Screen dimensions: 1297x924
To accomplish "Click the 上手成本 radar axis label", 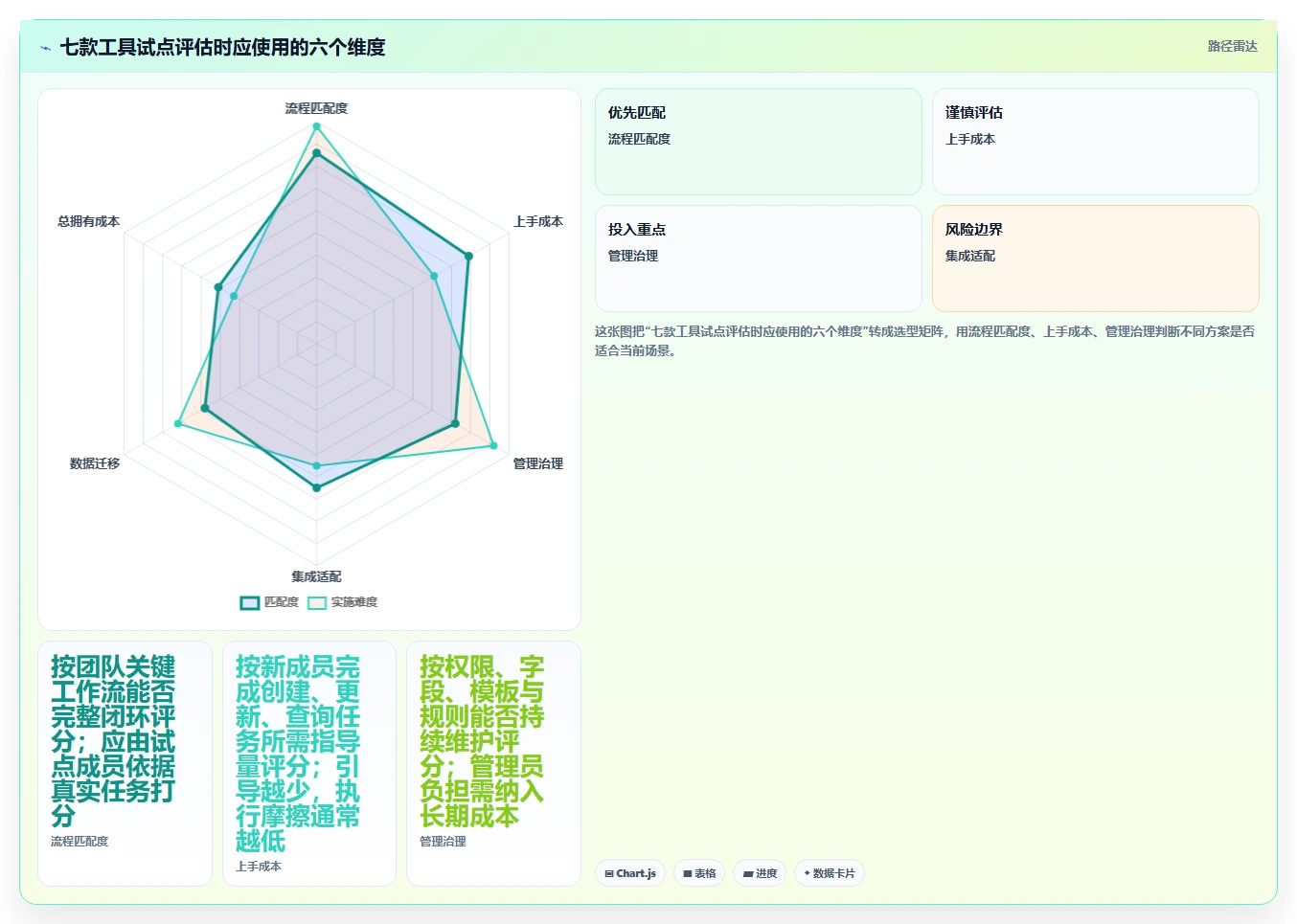I will [x=538, y=221].
